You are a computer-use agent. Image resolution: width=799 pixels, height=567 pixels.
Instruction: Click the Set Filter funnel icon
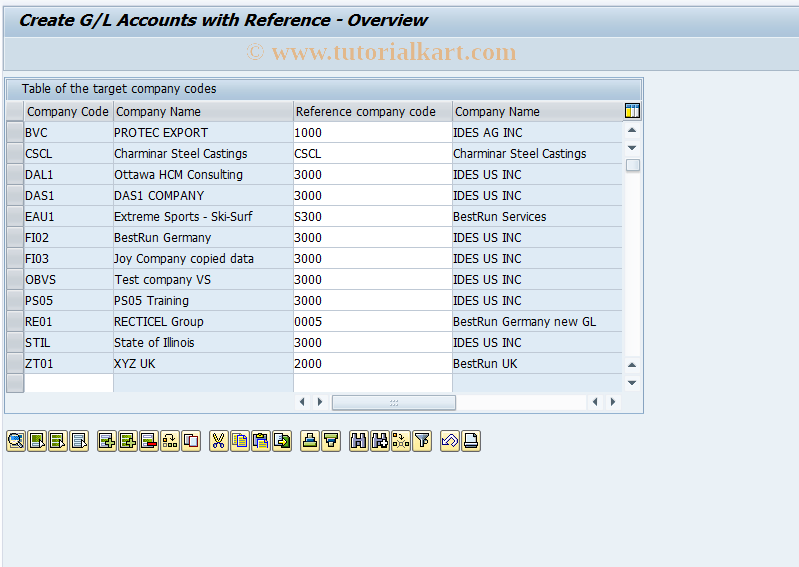422,441
